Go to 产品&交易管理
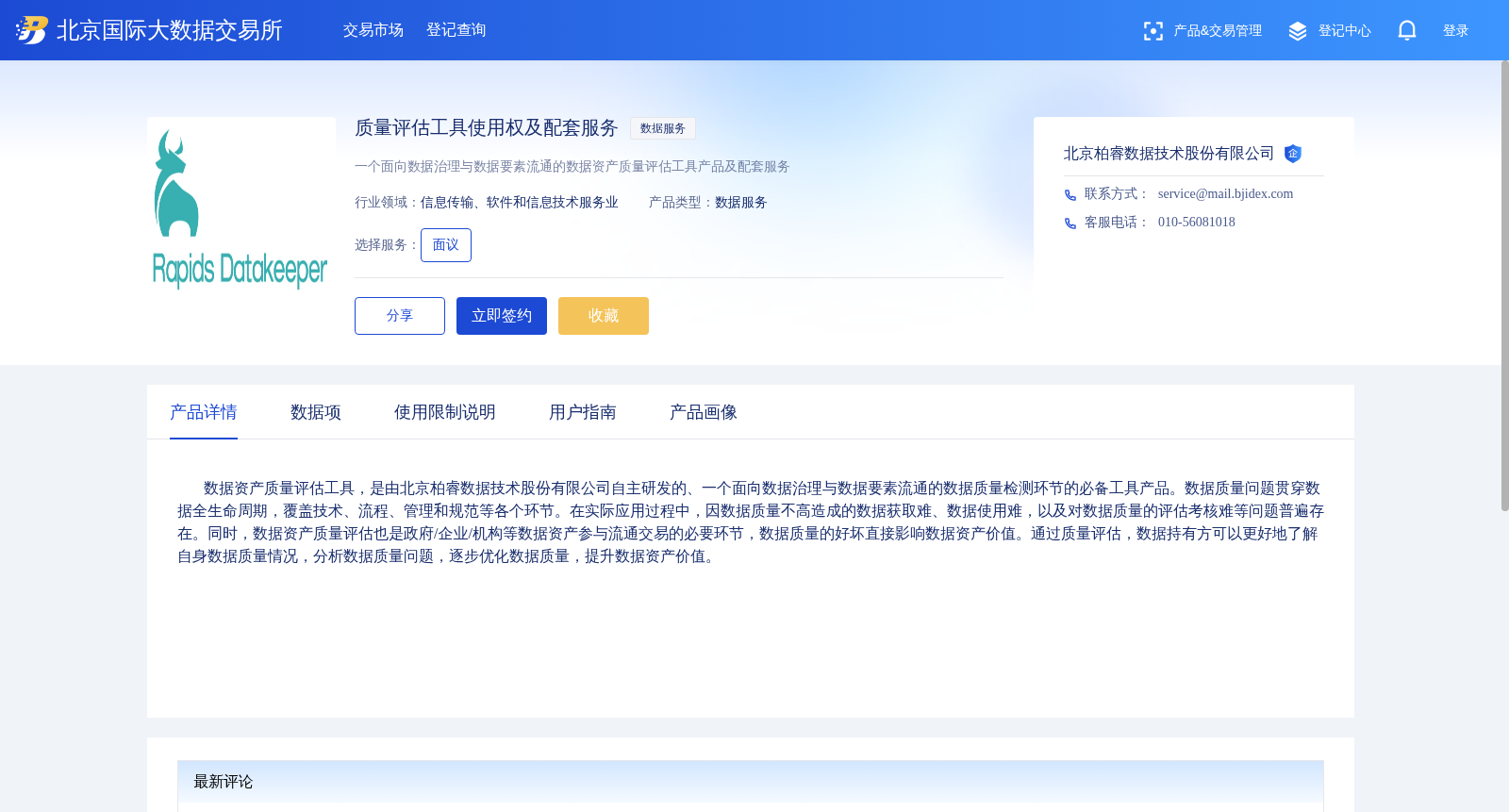1509x812 pixels. click(x=1218, y=31)
